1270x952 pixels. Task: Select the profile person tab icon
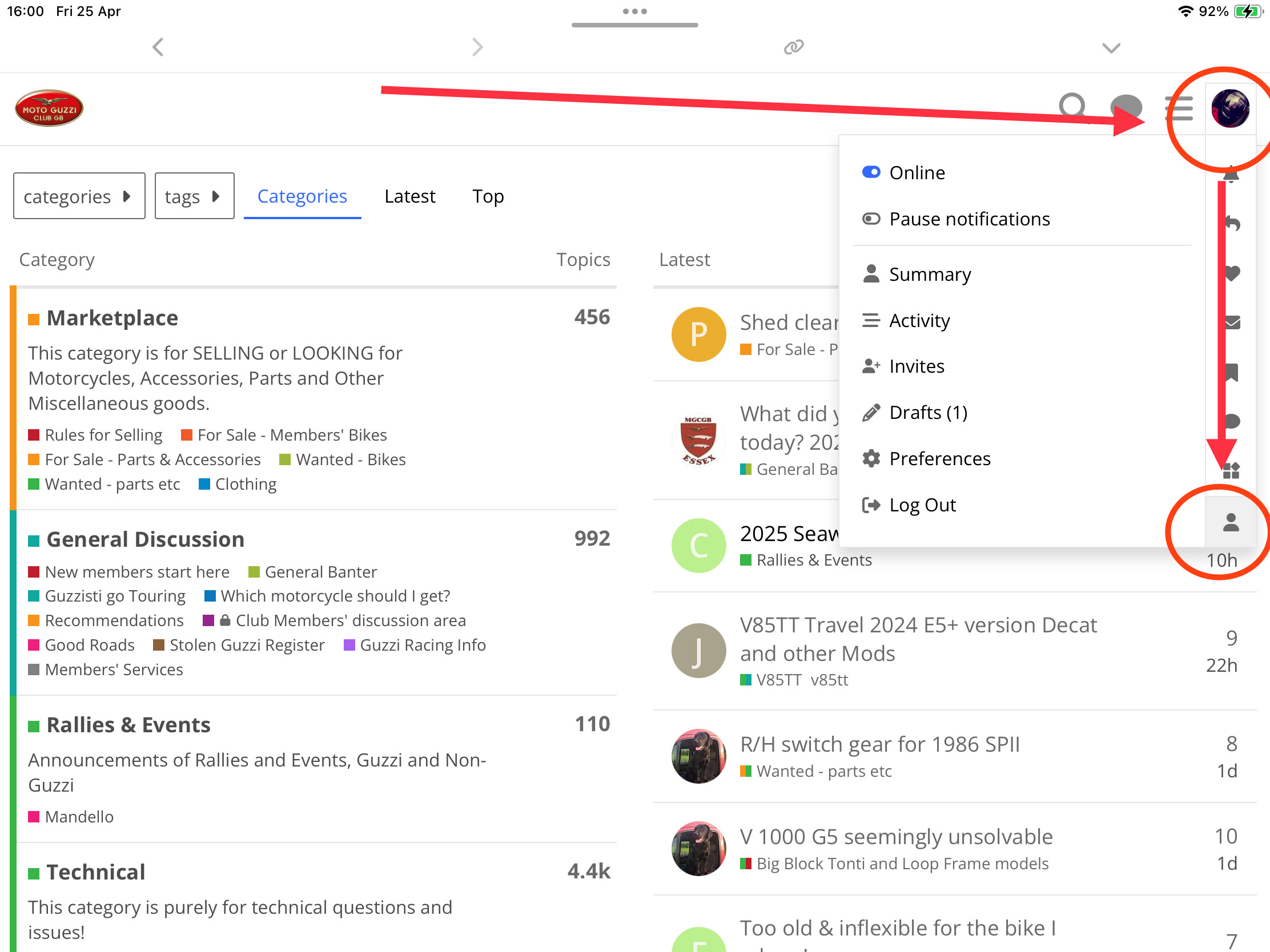(x=1231, y=522)
